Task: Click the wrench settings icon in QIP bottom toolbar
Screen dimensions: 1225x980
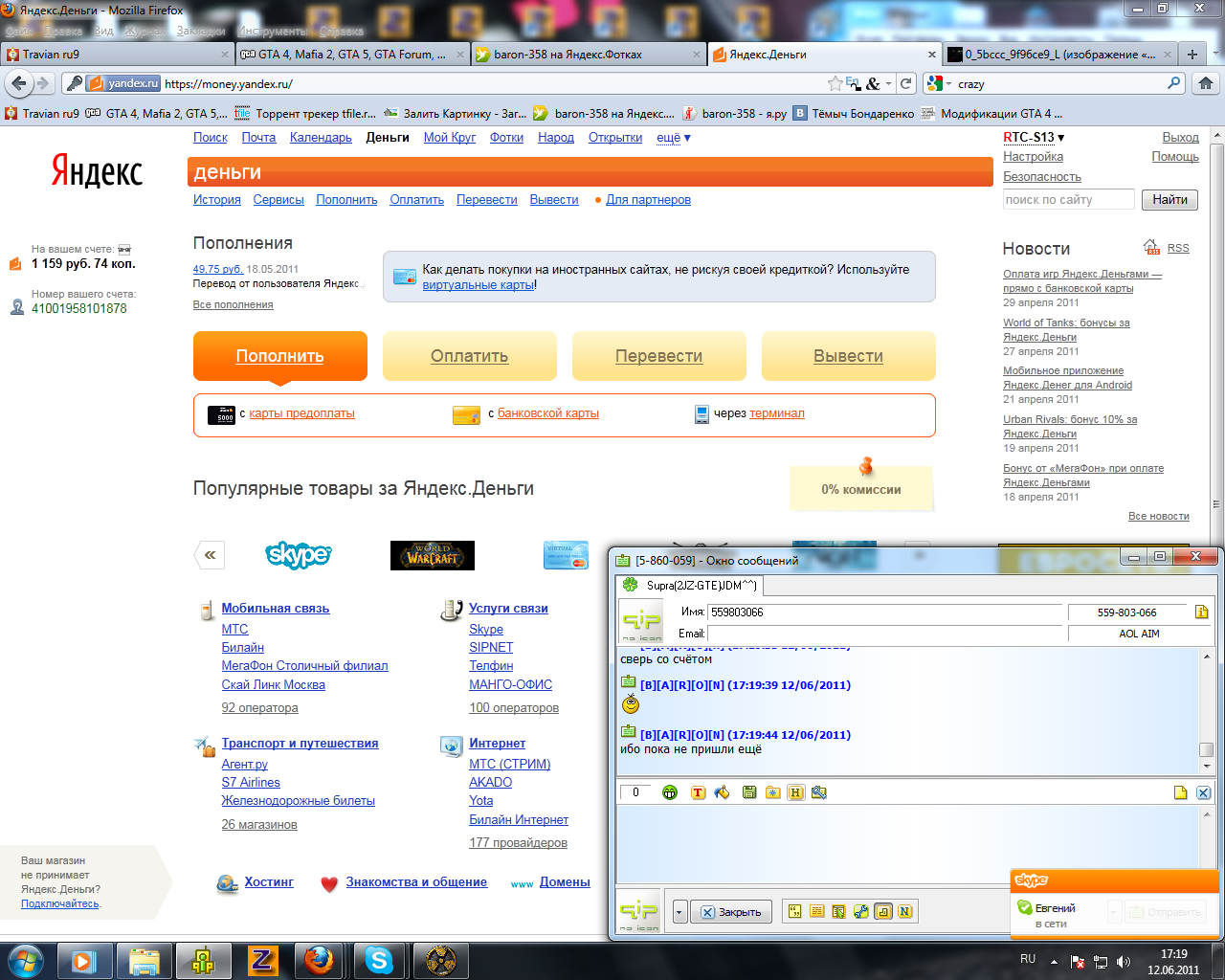Action: (860, 912)
